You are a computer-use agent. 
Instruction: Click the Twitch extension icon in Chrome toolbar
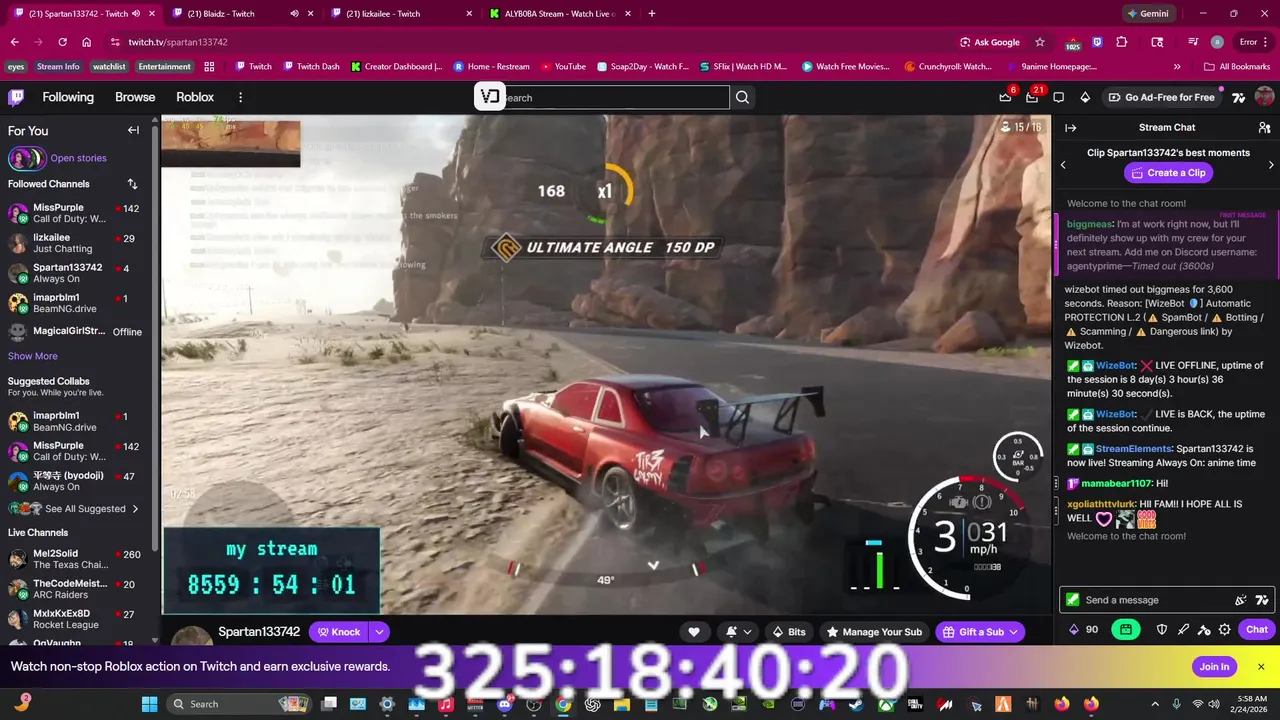coord(1097,42)
